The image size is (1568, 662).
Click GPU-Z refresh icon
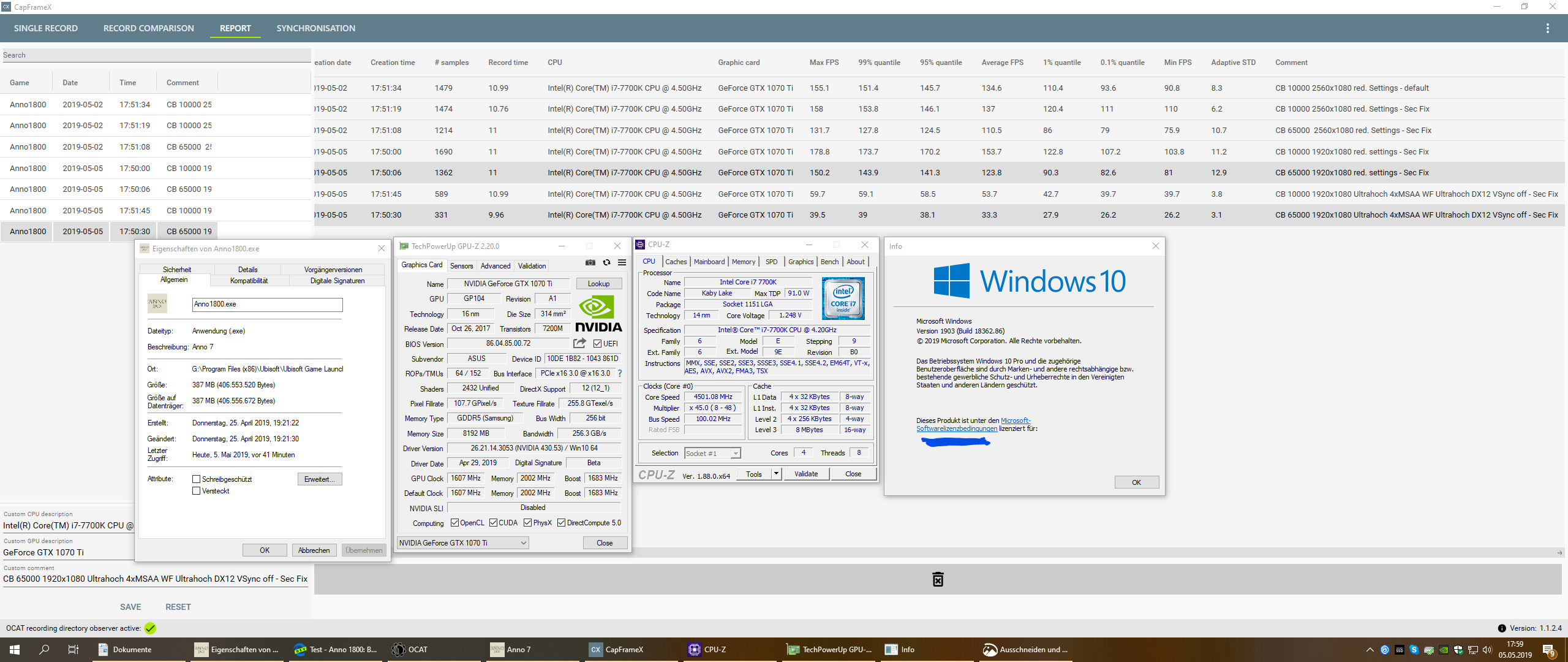click(606, 262)
